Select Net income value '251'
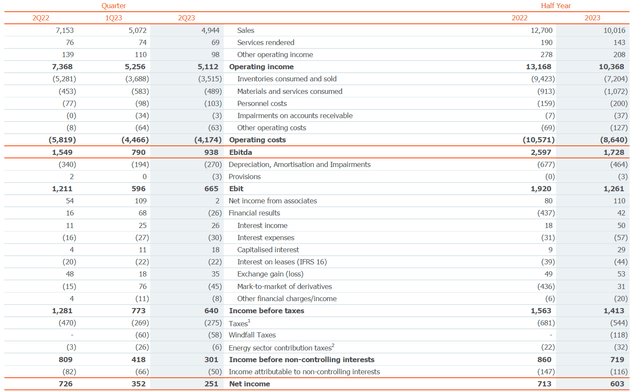Viewport: 640px width, 392px height. [x=211, y=384]
